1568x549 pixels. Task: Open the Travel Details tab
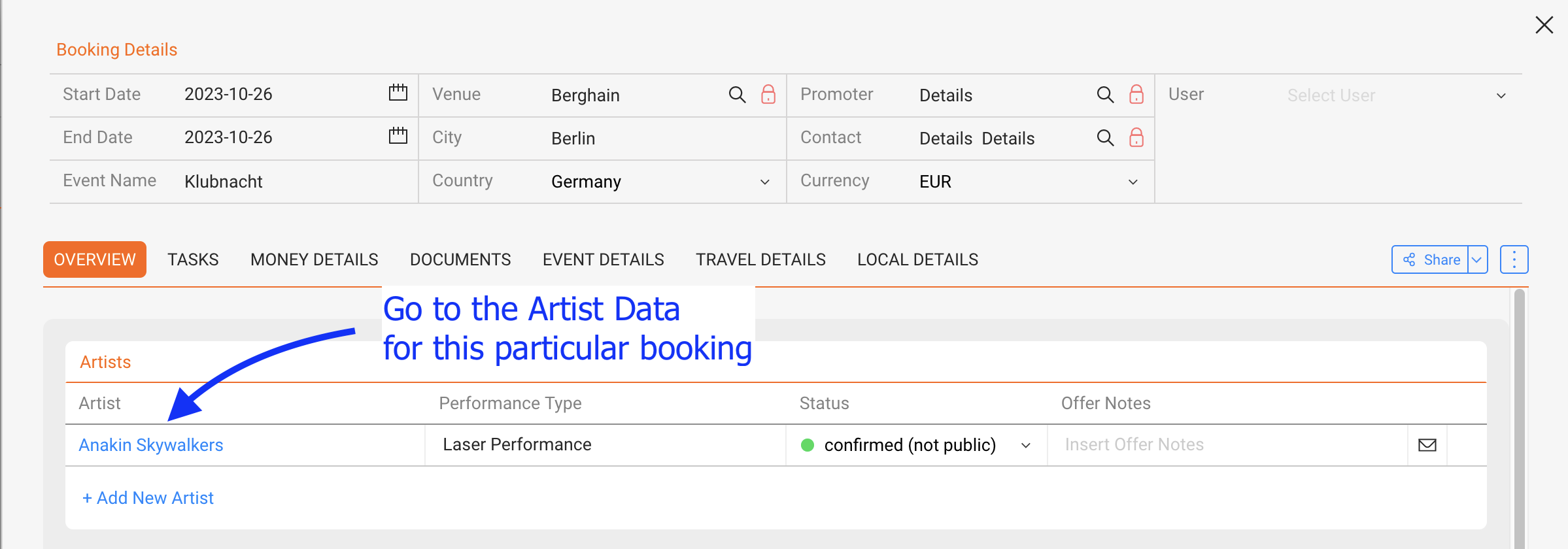click(x=760, y=259)
